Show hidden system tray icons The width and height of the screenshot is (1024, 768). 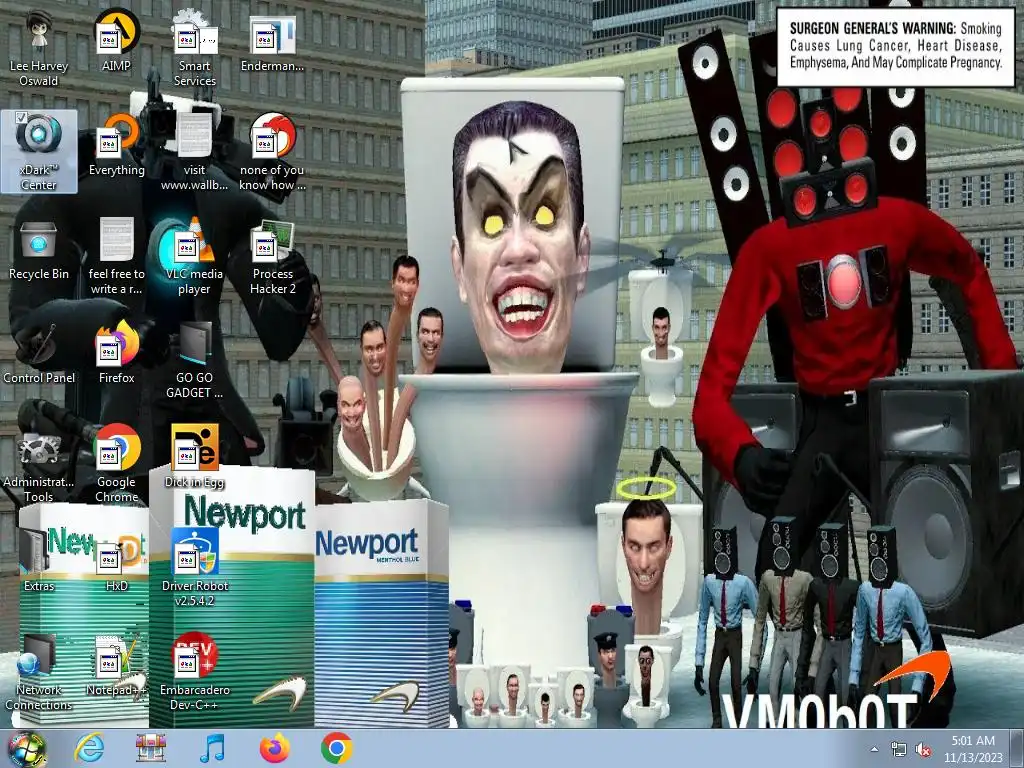[x=874, y=750]
